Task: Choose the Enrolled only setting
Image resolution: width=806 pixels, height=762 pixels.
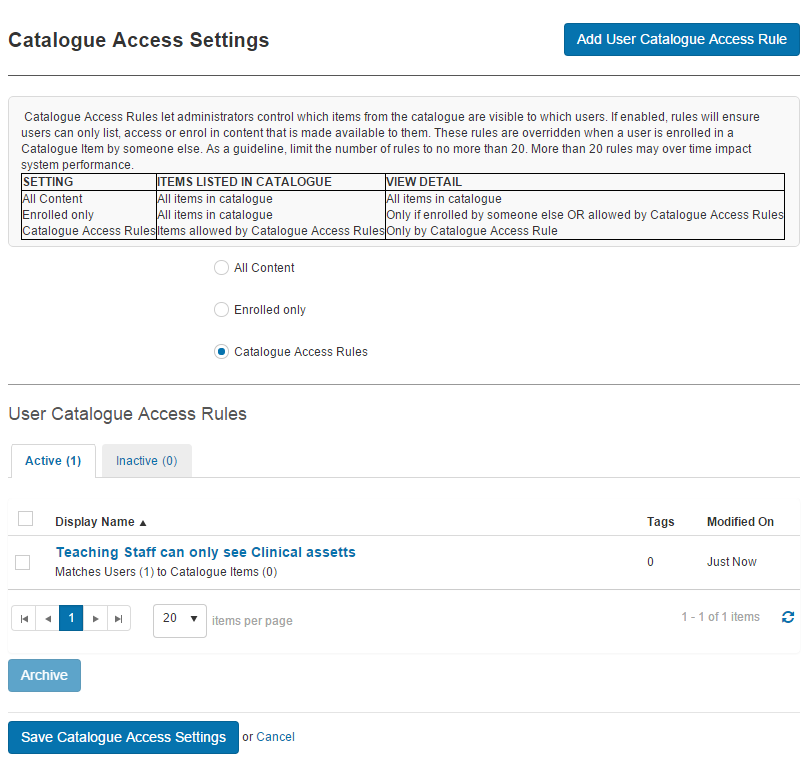Action: point(221,309)
